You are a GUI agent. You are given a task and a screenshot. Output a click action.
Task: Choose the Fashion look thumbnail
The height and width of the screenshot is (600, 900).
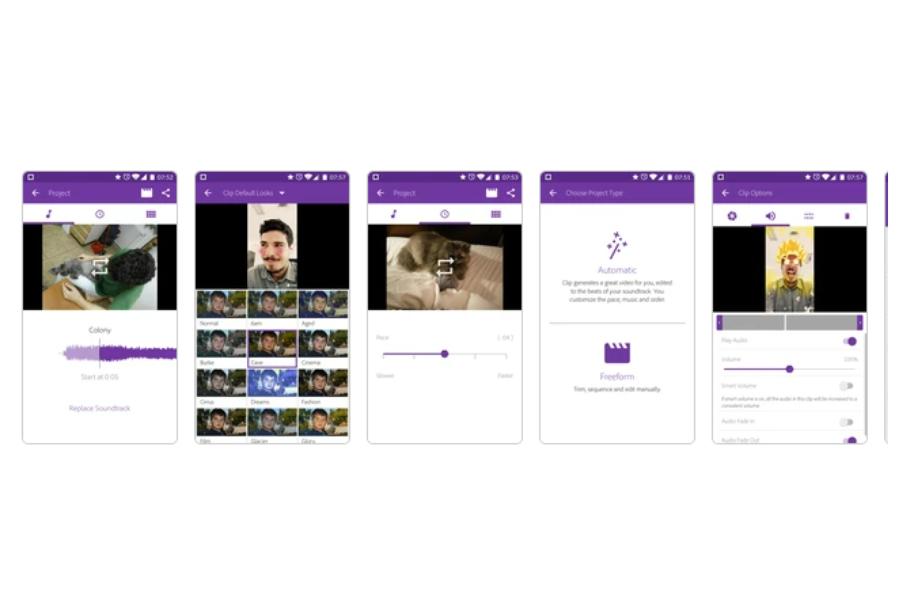(x=323, y=383)
